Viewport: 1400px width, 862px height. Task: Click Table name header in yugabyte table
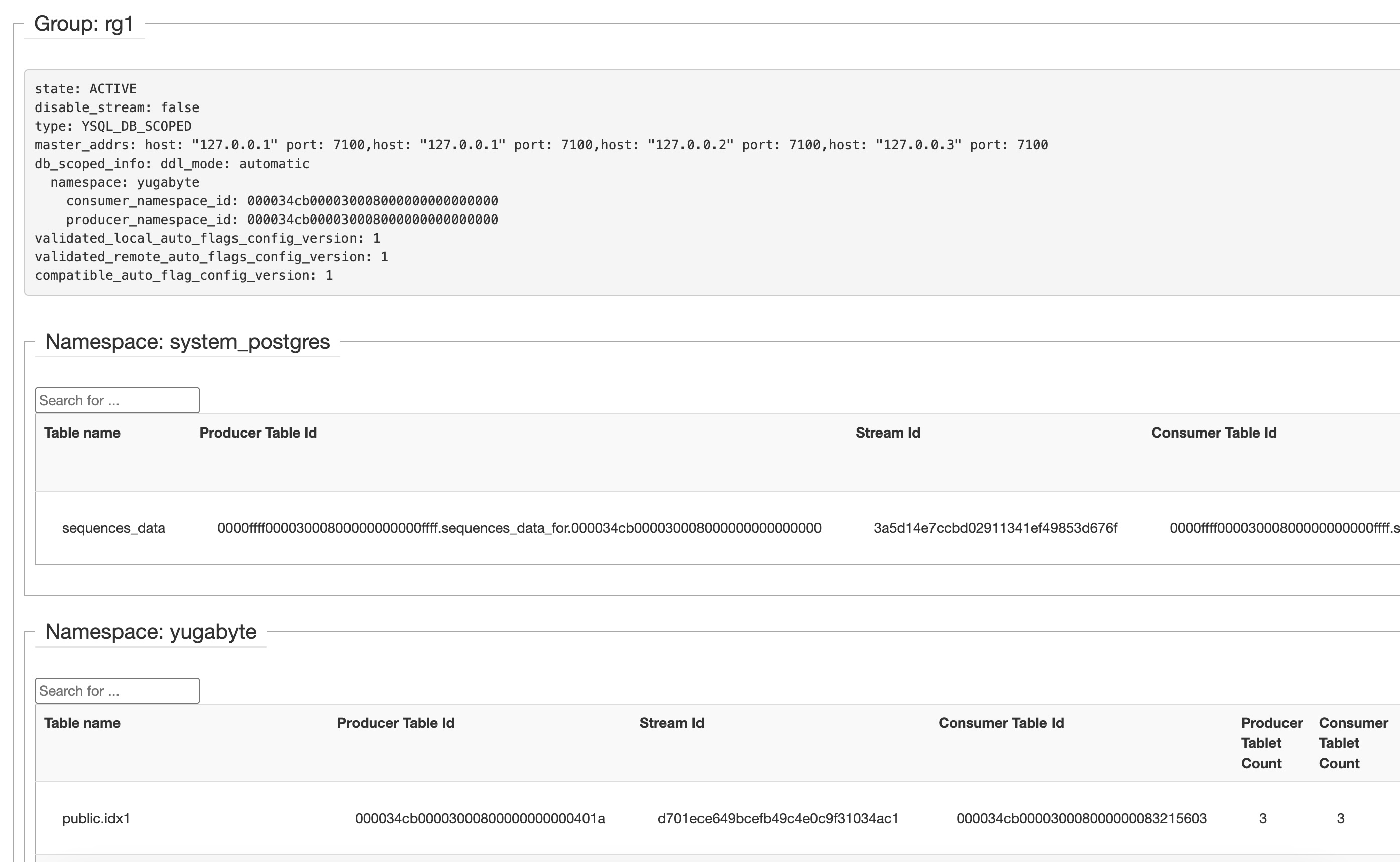82,723
